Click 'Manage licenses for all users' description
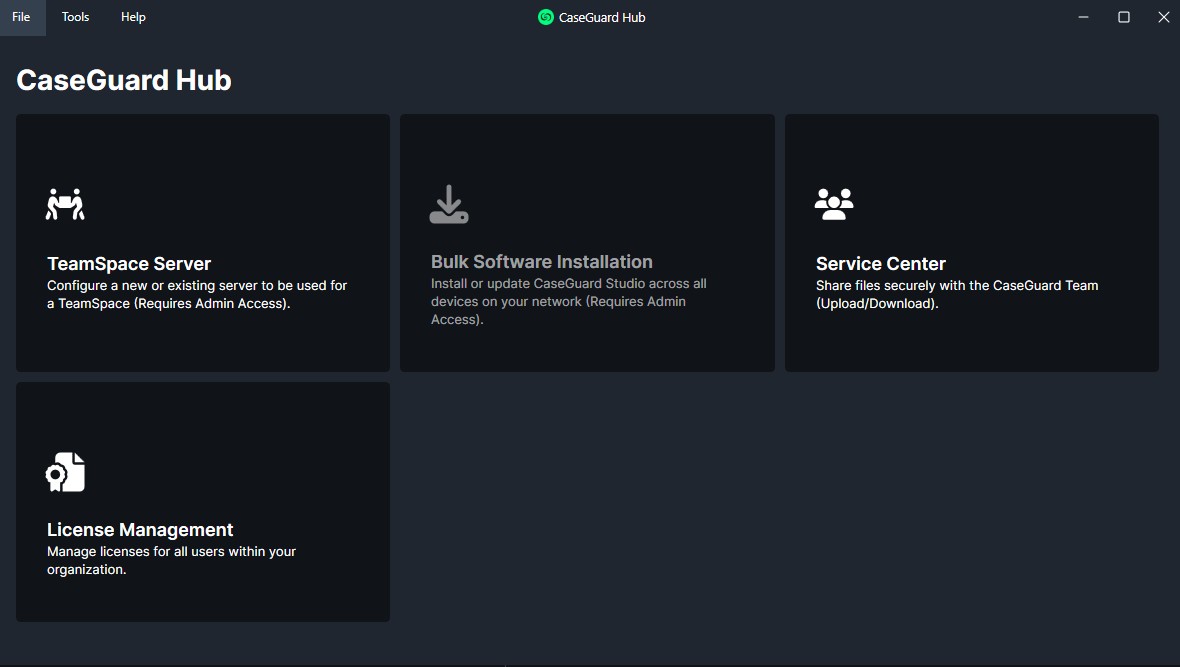Screen dimensions: 1180x667 click(172, 560)
